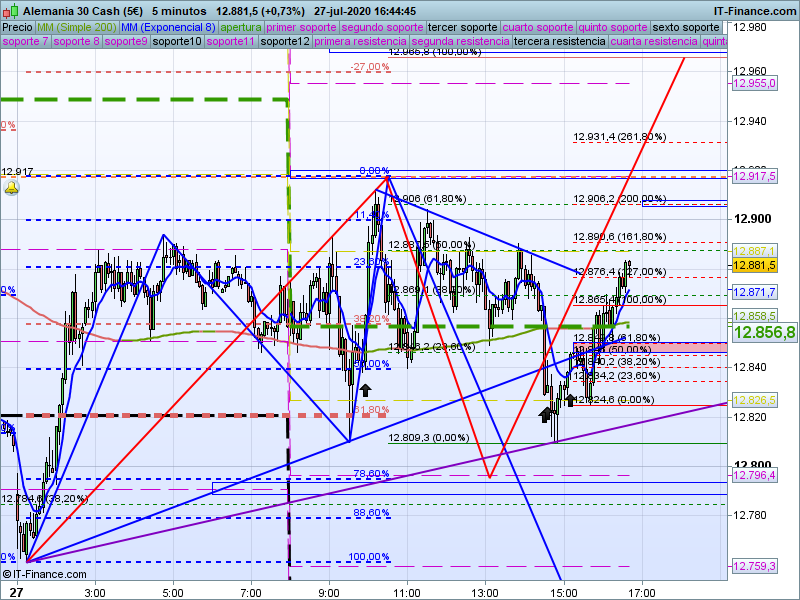Click the 12.809,3 (0,00%) Fibonacci label
This screenshot has width=800, height=600.
pos(429,438)
